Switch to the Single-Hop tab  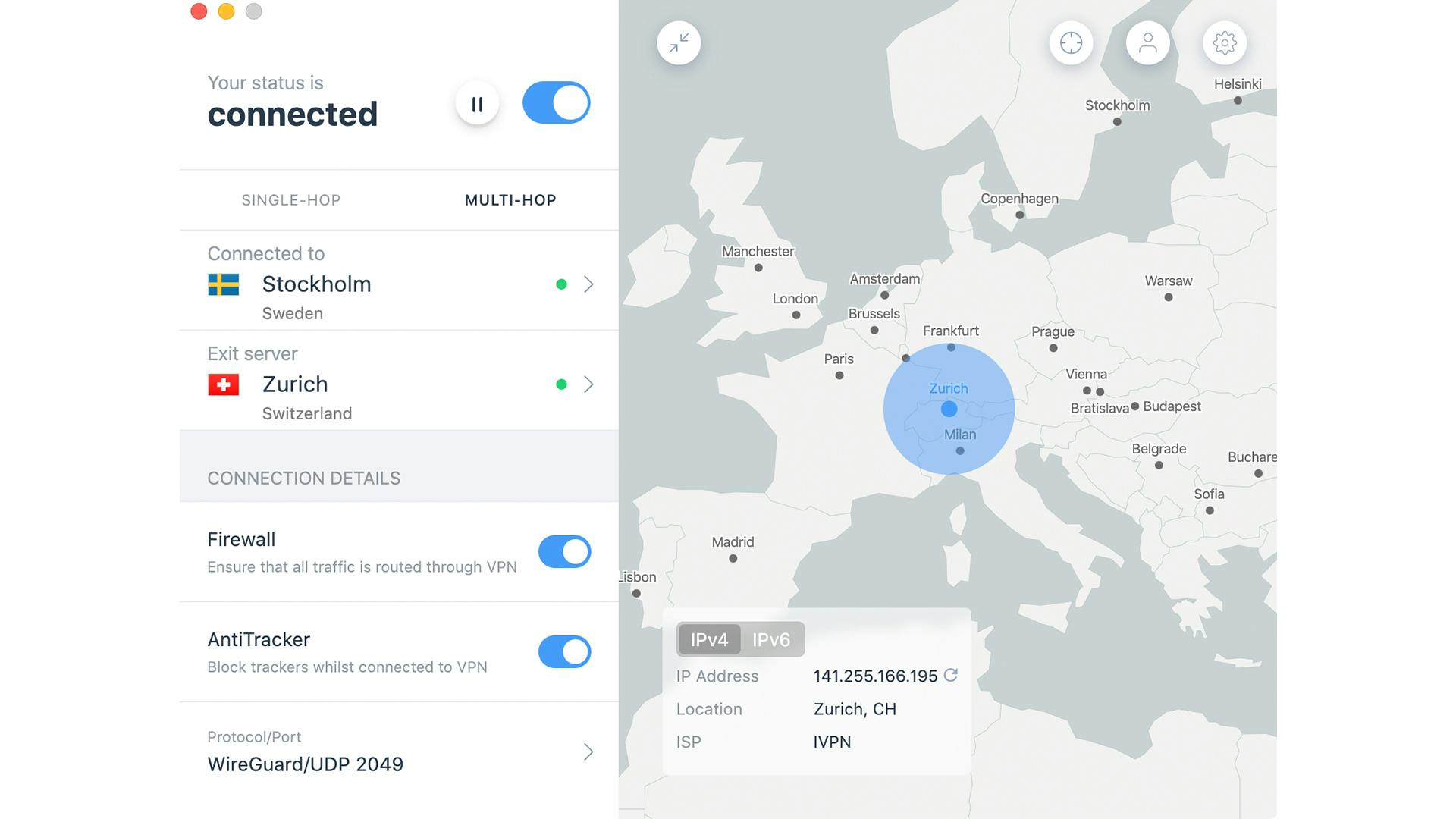[291, 200]
